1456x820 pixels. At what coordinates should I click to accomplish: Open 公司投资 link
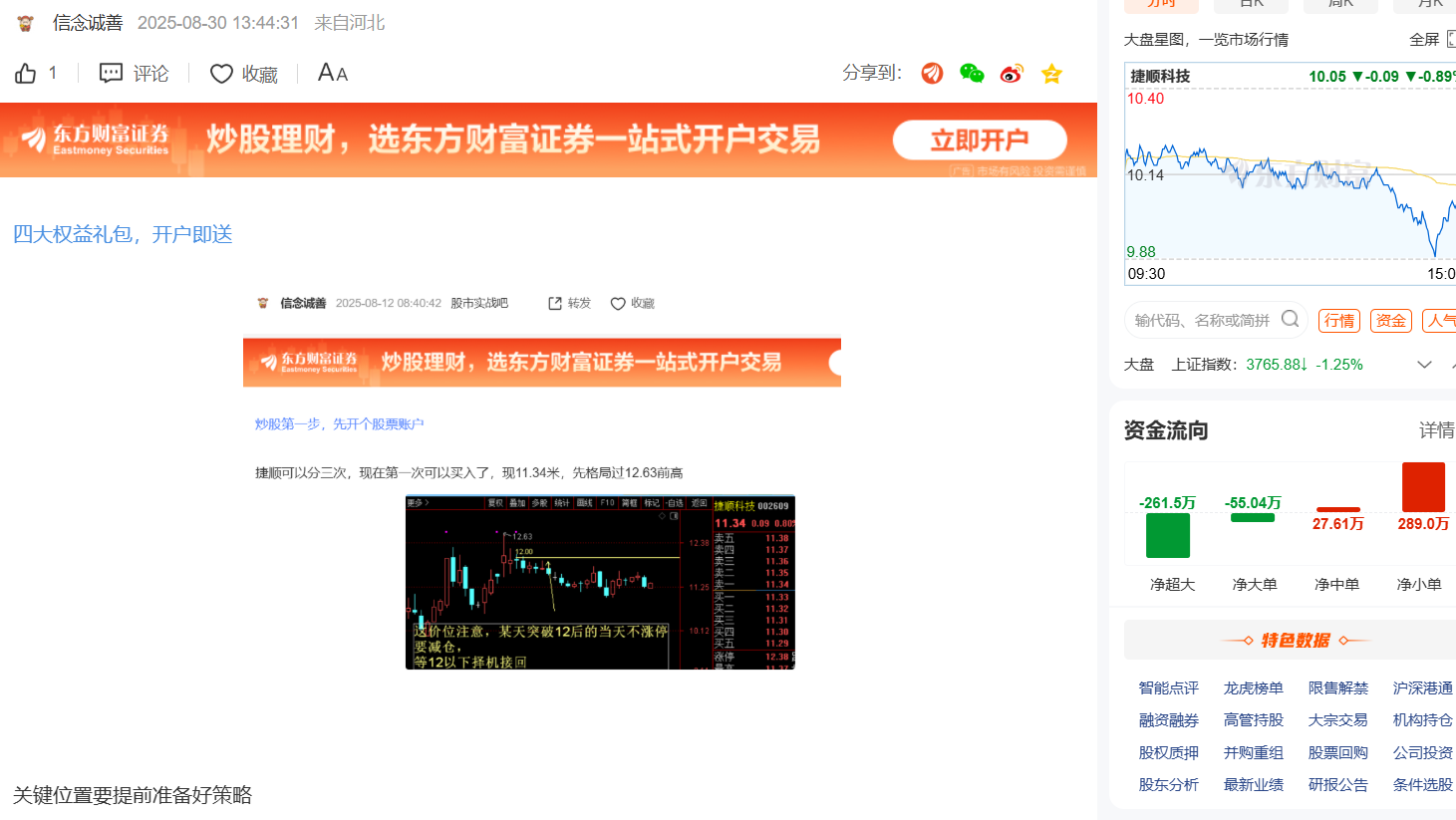coord(1423,753)
